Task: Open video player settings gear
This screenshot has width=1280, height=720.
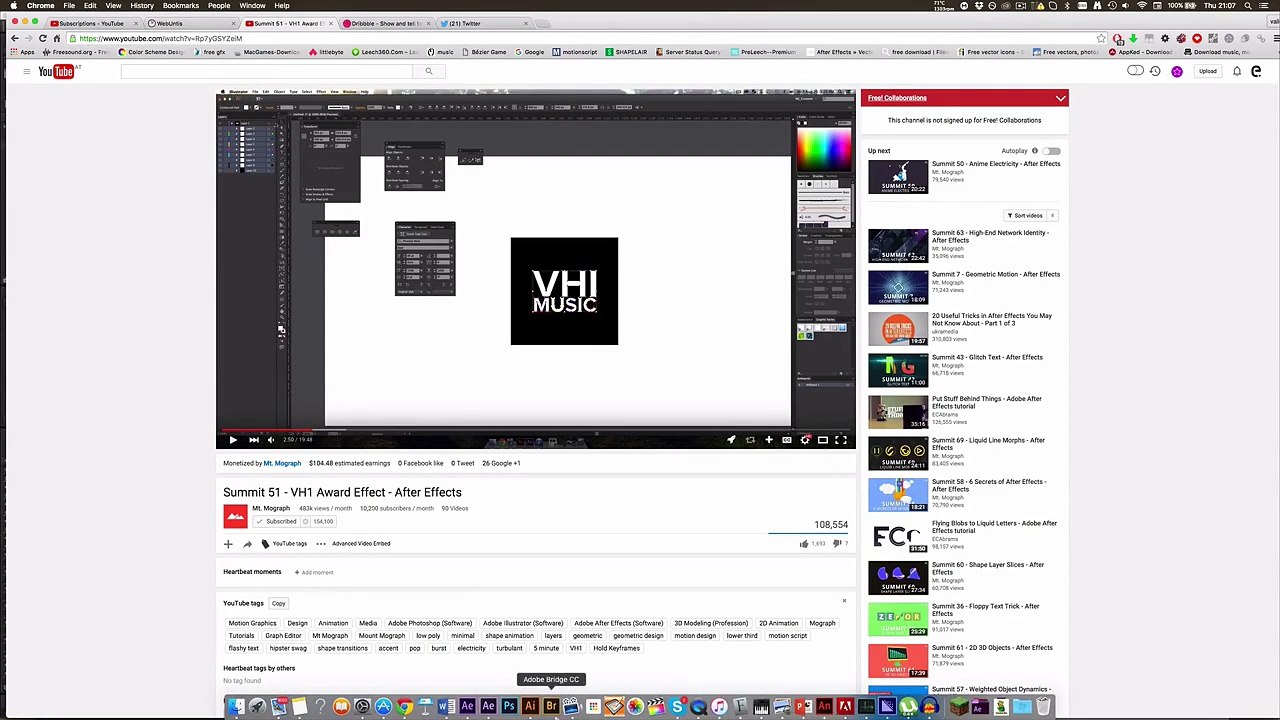Action: tap(805, 440)
